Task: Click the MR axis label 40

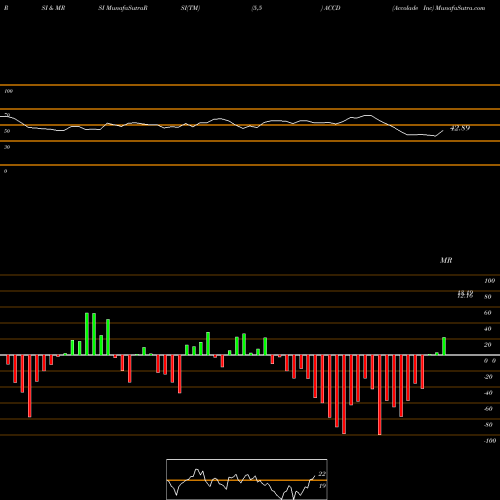Action: pos(488,329)
